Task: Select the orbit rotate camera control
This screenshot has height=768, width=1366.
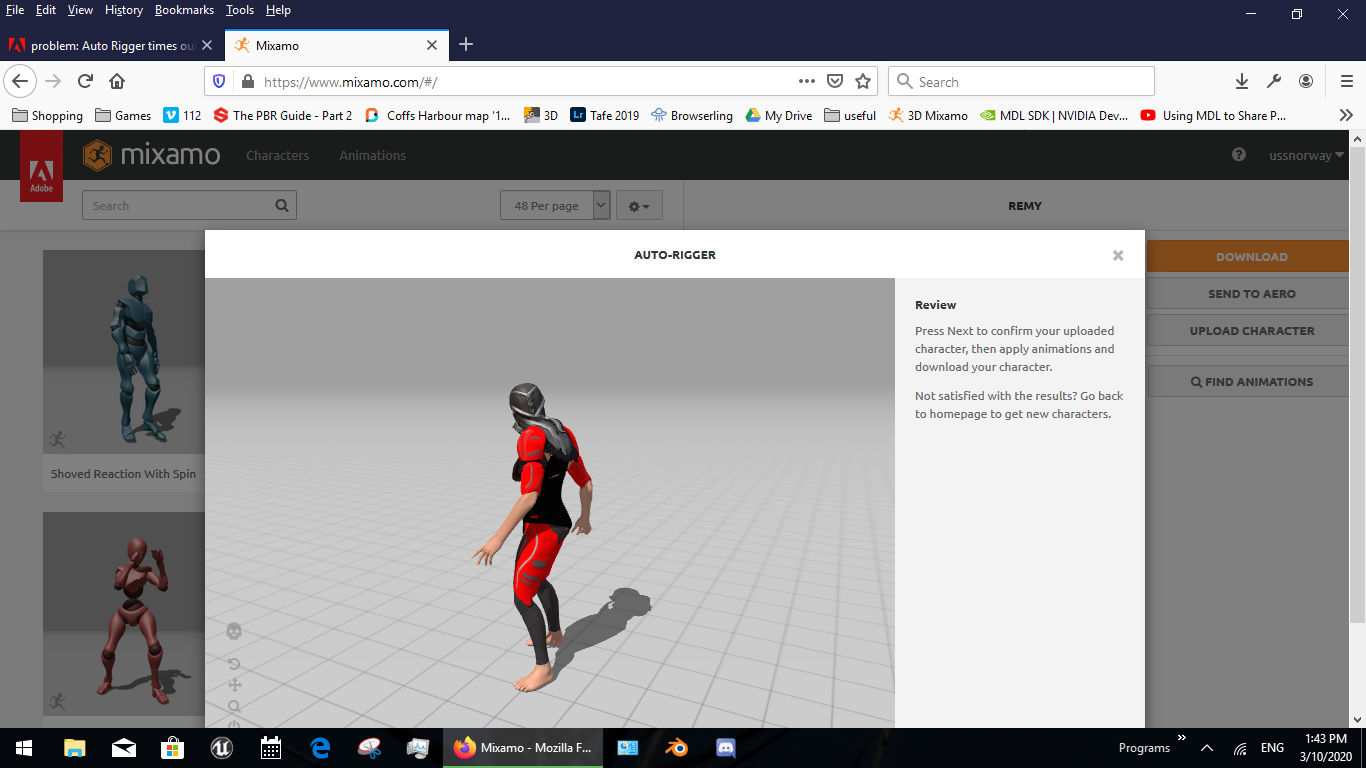Action: 234,664
